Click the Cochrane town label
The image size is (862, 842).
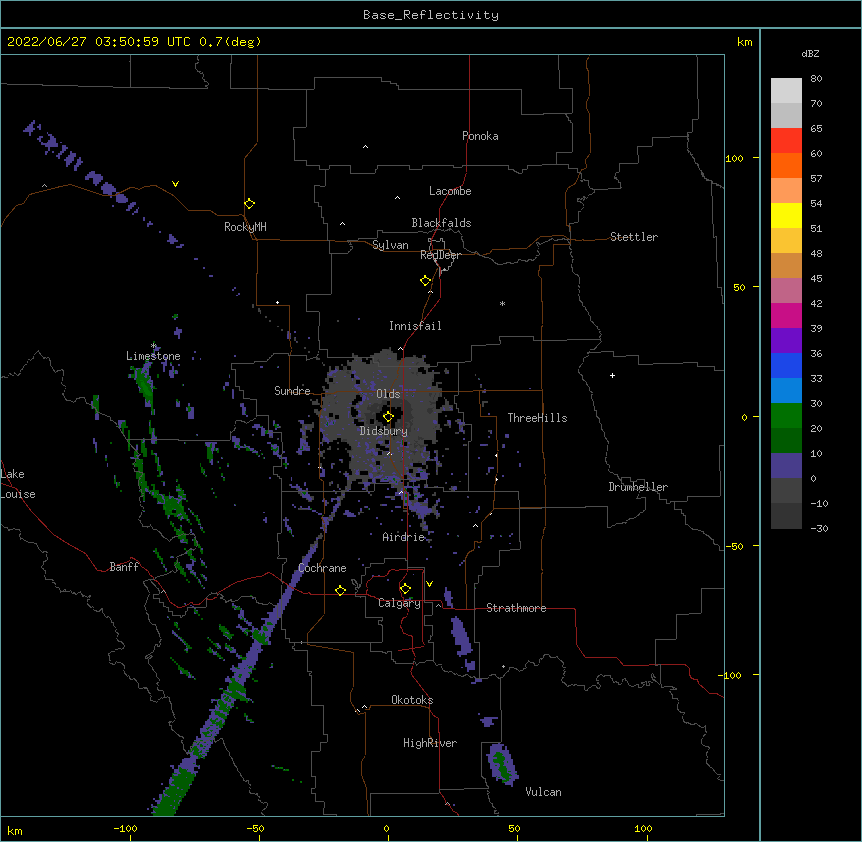pos(322,568)
